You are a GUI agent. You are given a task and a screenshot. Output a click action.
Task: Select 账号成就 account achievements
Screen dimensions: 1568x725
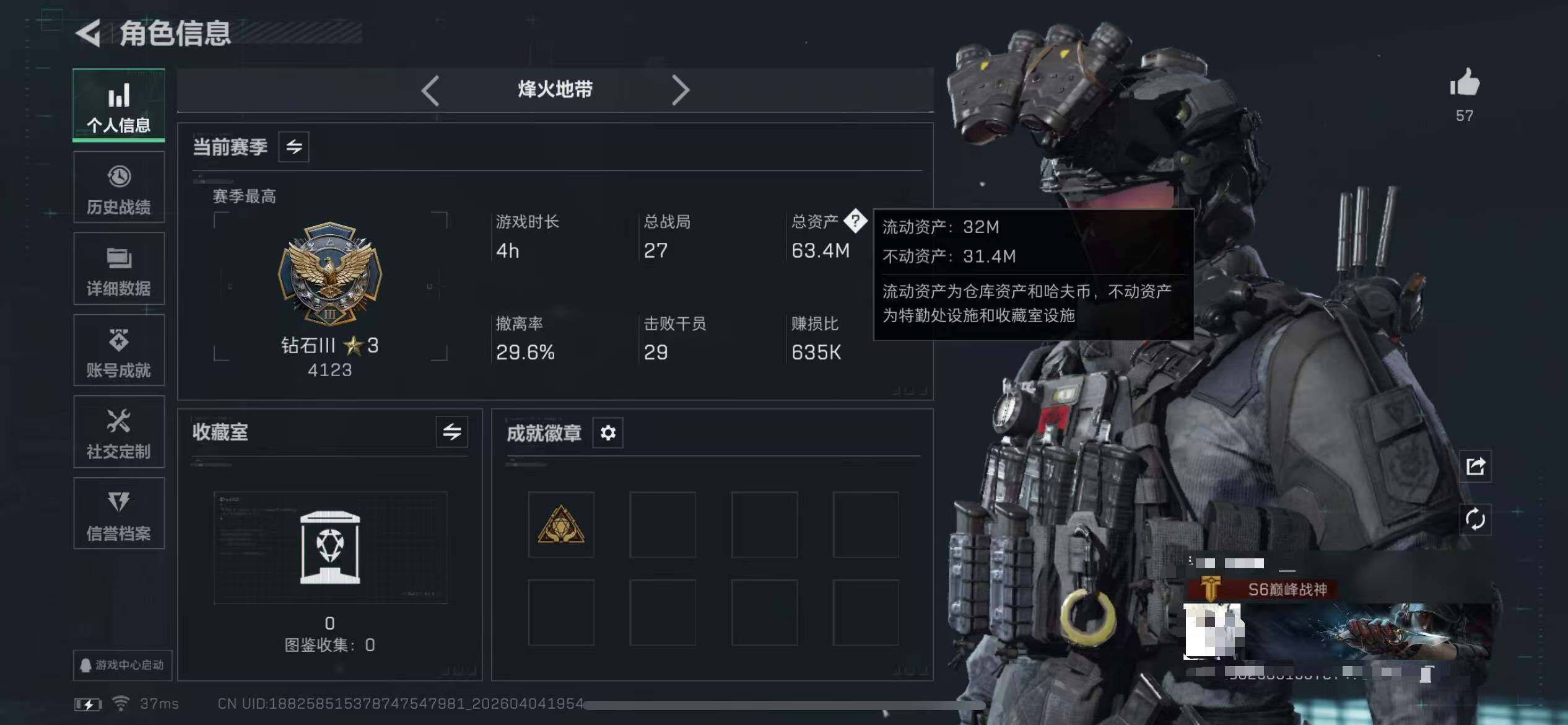point(119,351)
